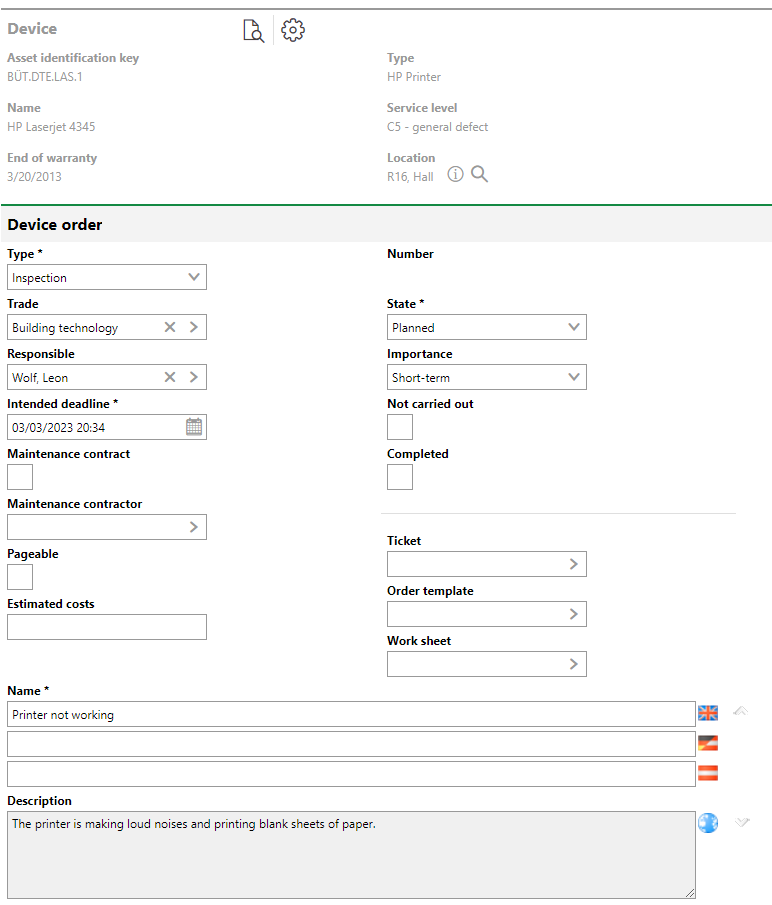Expand the State dropdown set to Planned
772x905 pixels.
(x=487, y=327)
